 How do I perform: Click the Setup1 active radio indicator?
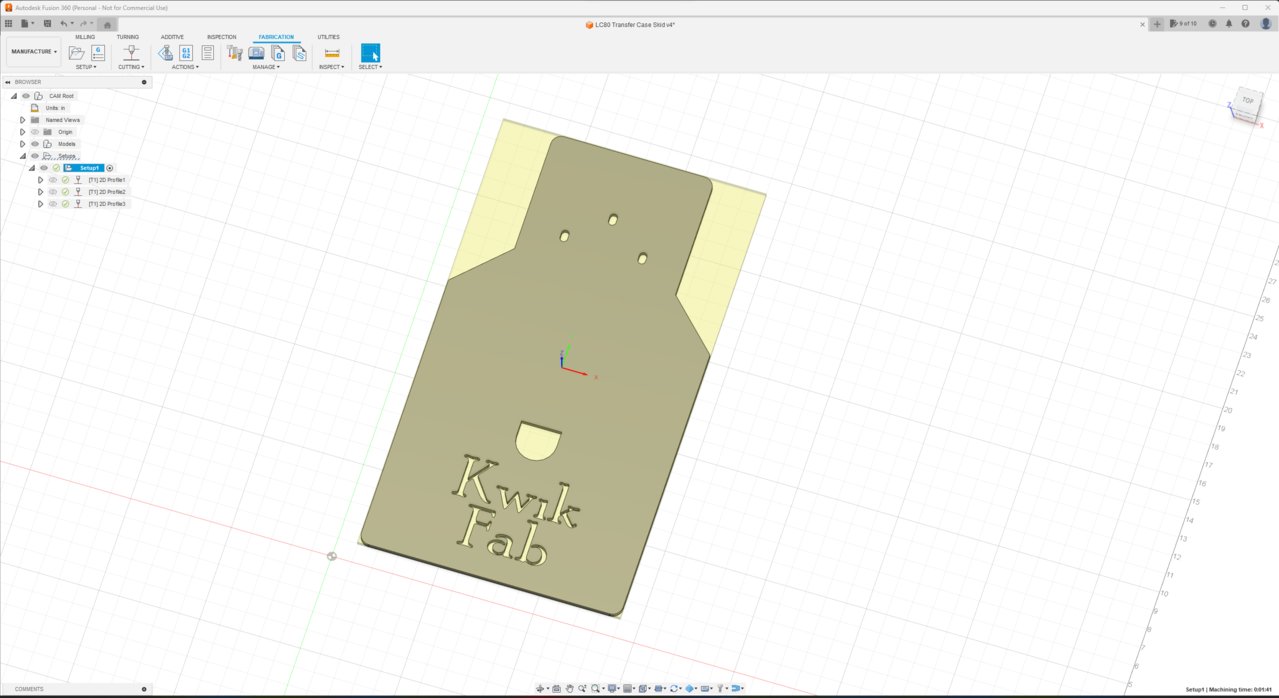[x=110, y=168]
